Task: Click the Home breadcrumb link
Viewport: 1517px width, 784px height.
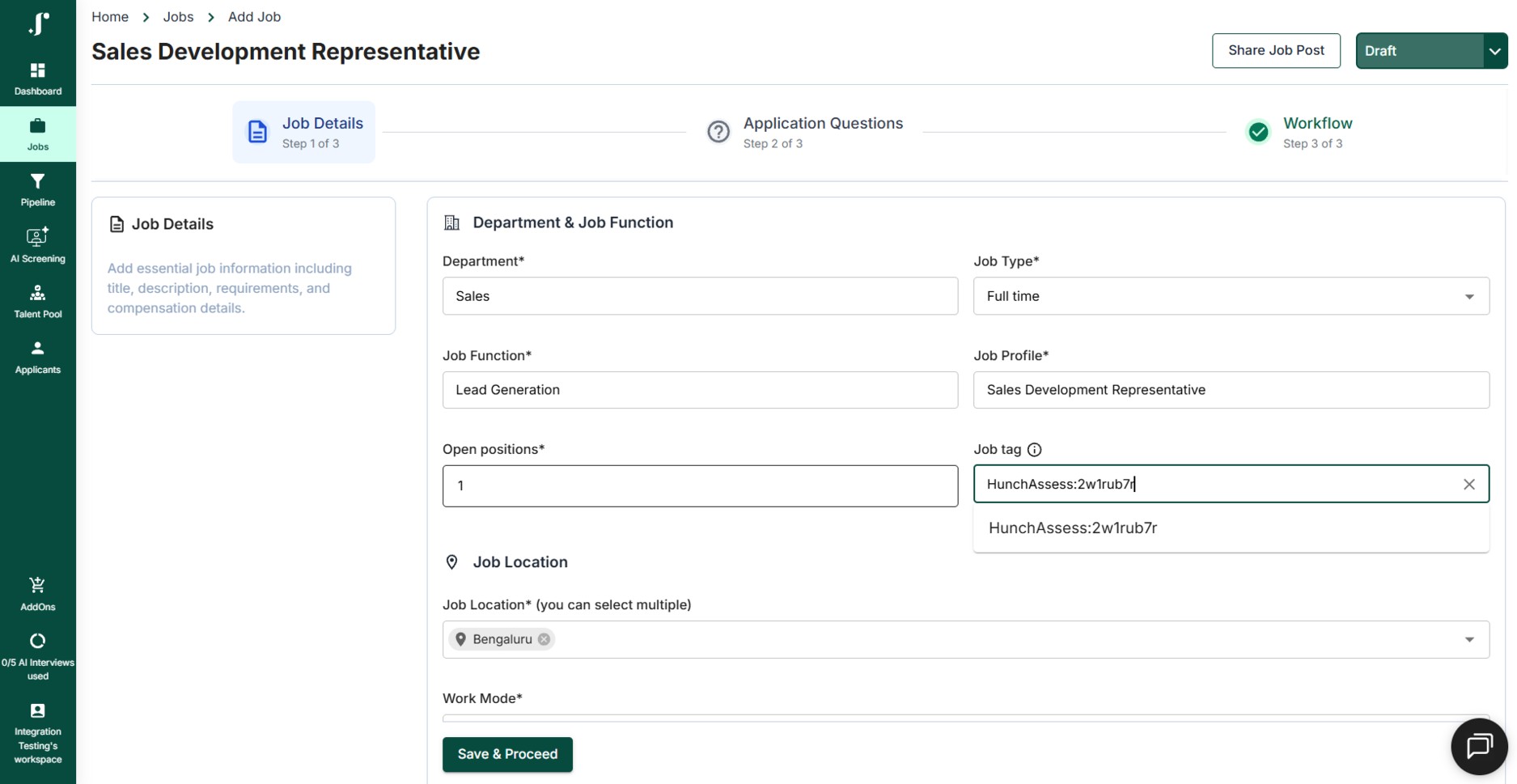Action: click(110, 17)
